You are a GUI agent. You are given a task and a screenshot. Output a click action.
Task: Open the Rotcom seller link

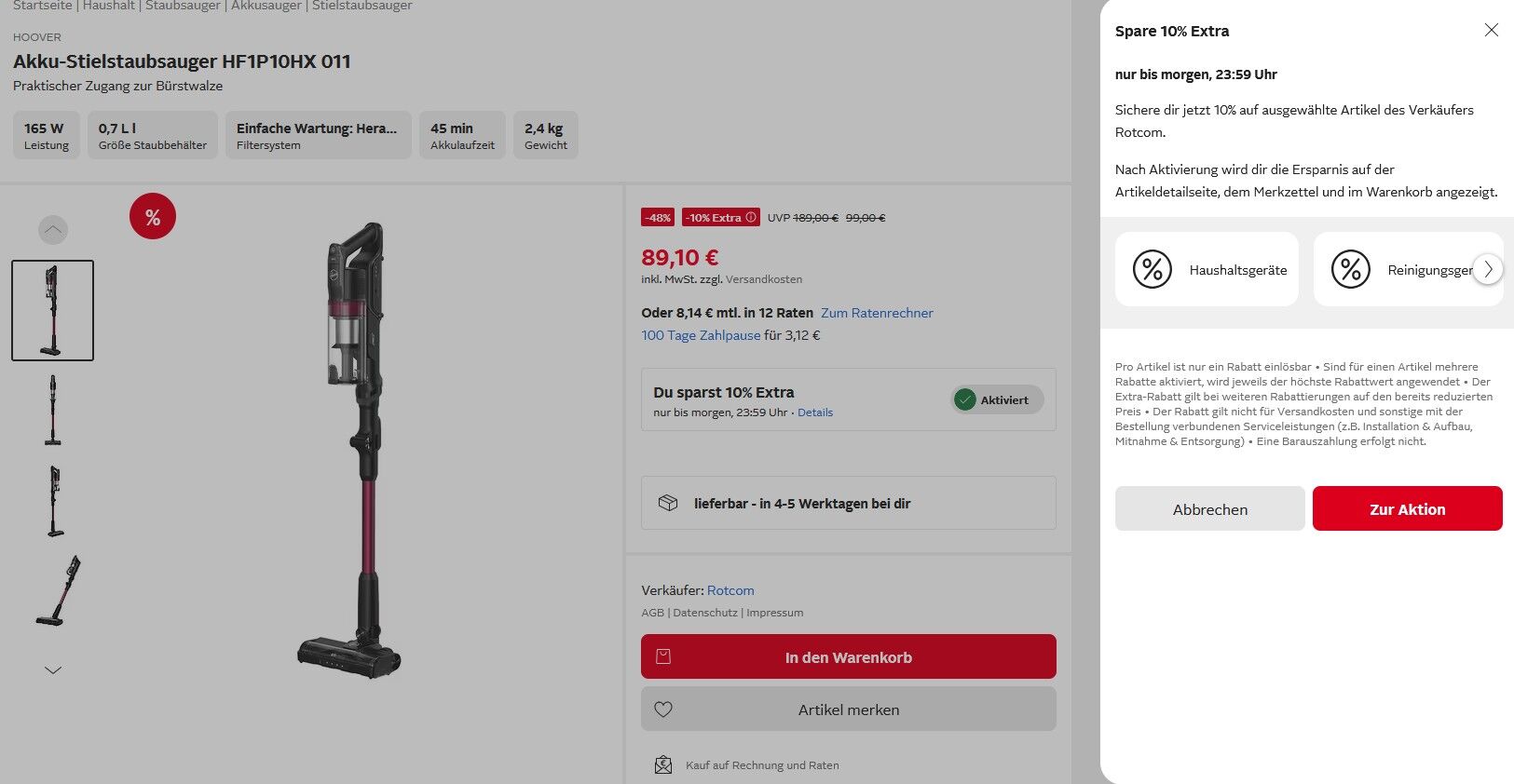[x=730, y=590]
